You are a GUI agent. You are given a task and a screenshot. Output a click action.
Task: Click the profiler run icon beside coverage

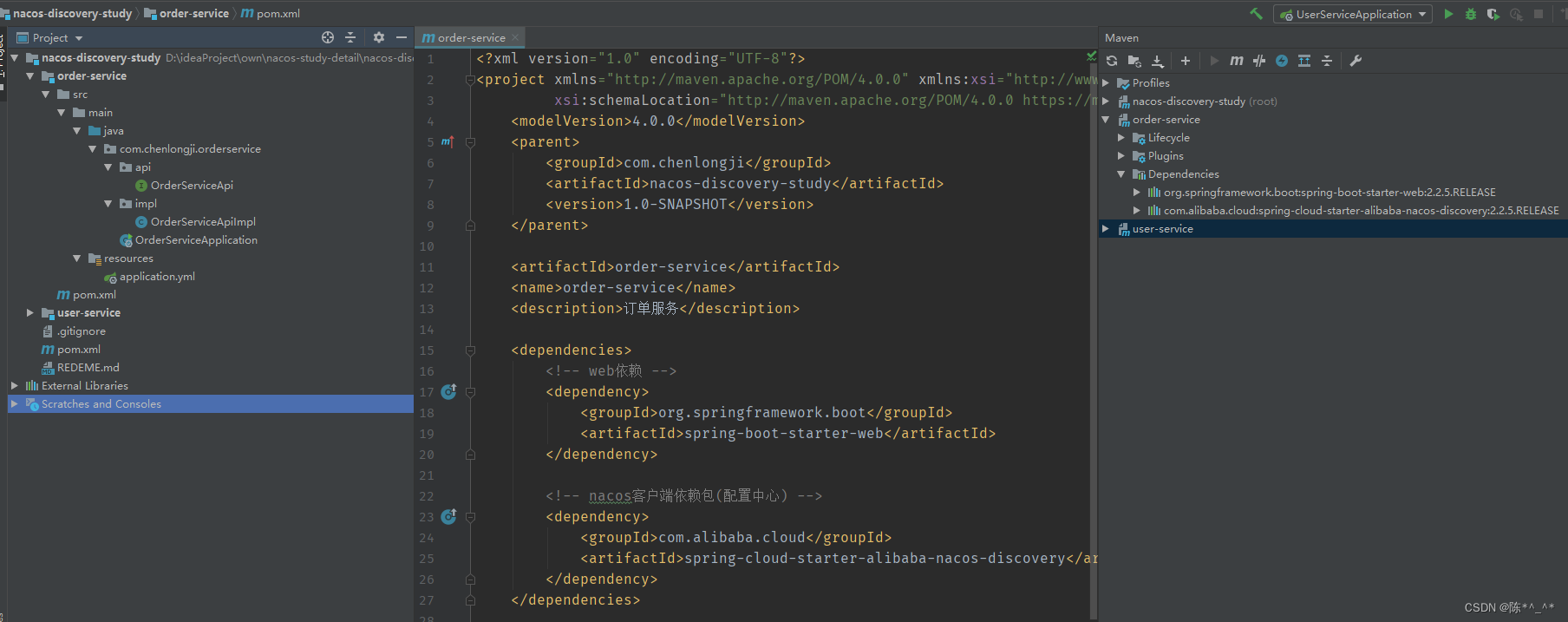coord(1516,14)
